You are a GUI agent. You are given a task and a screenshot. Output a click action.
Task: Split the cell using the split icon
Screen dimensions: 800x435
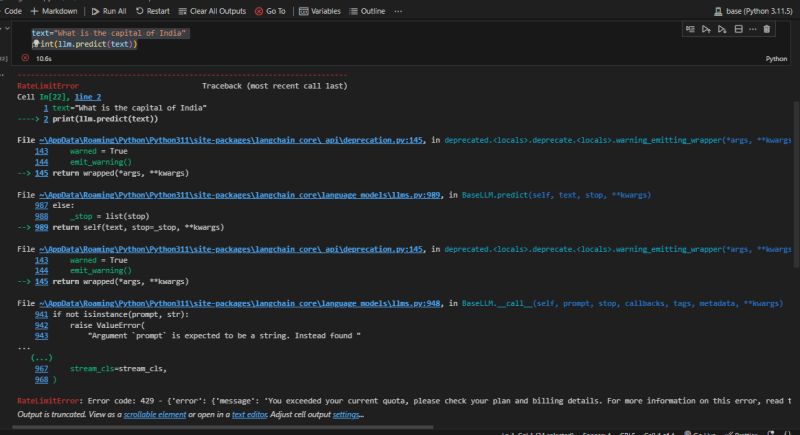pos(738,30)
